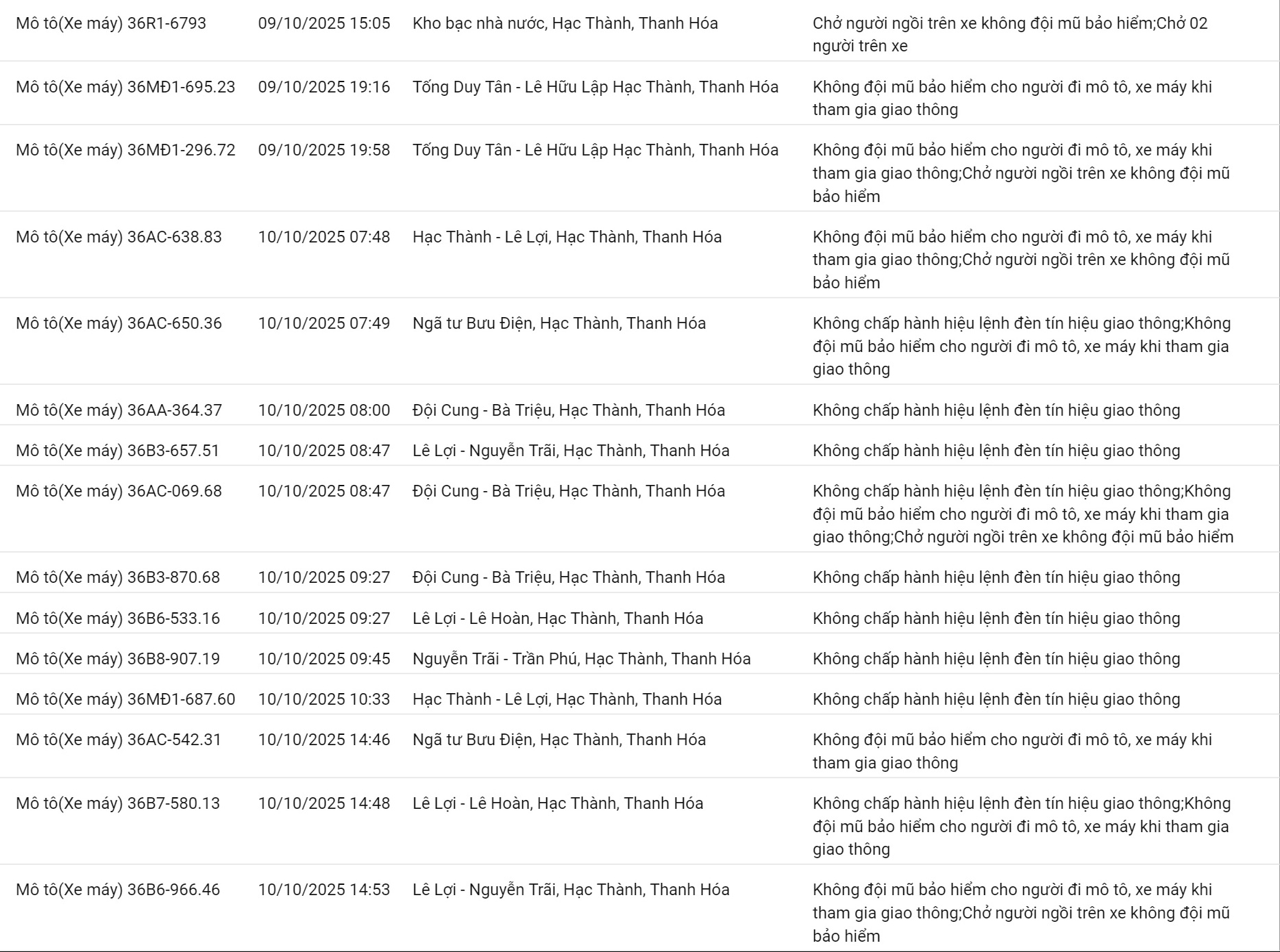This screenshot has width=1280, height=952.
Task: Click the plate 36B7-580.13 entry
Action: tap(118, 803)
